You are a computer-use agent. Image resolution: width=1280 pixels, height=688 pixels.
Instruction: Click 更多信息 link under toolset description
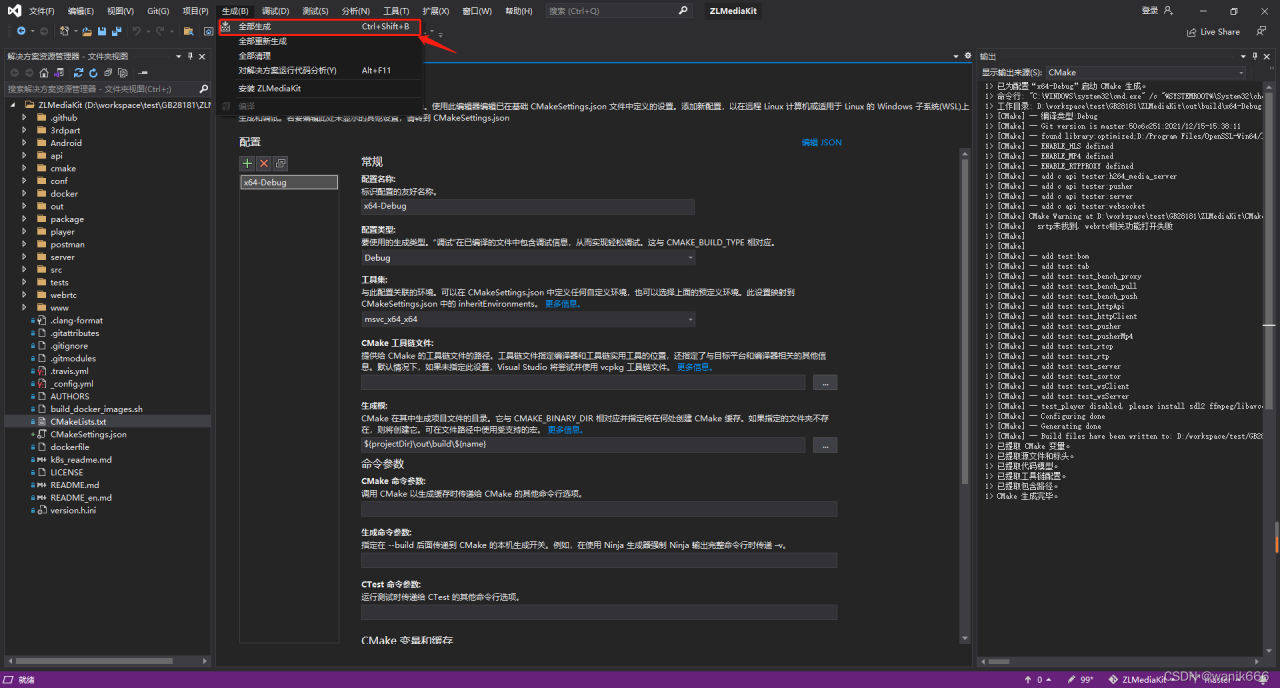point(562,303)
